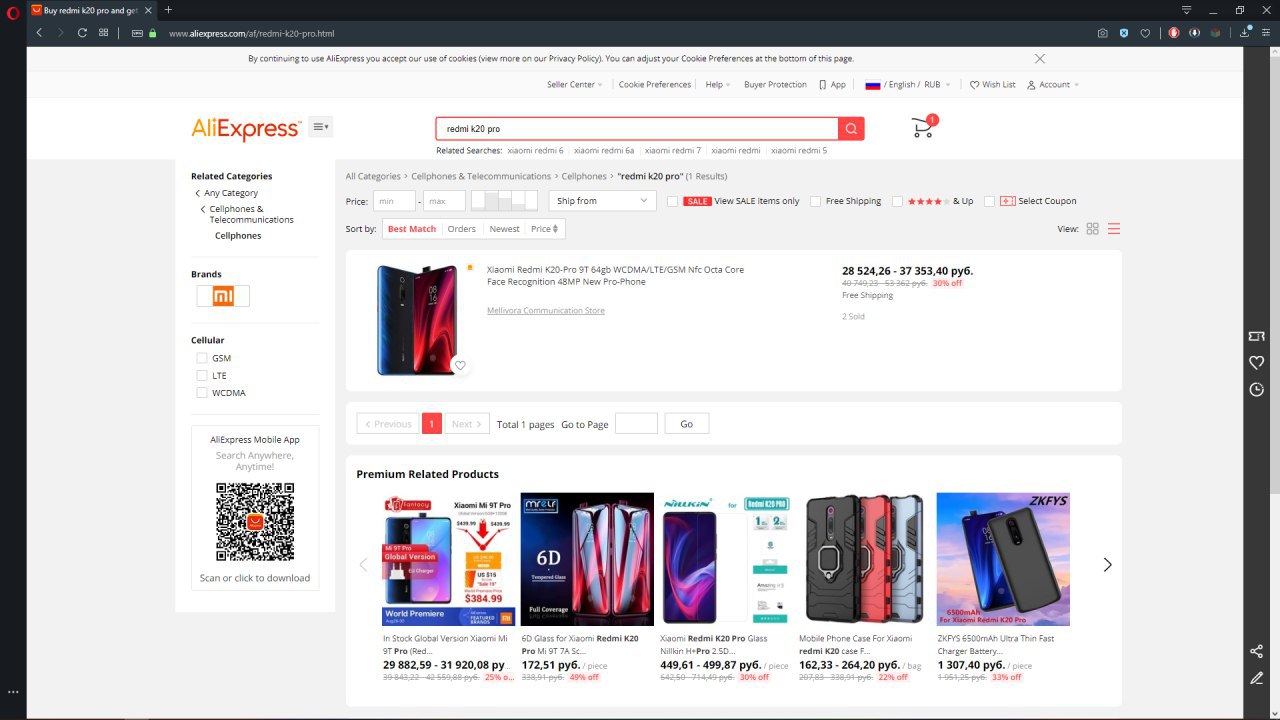Open Buyer Protection link
The height and width of the screenshot is (720, 1280).
pos(775,85)
